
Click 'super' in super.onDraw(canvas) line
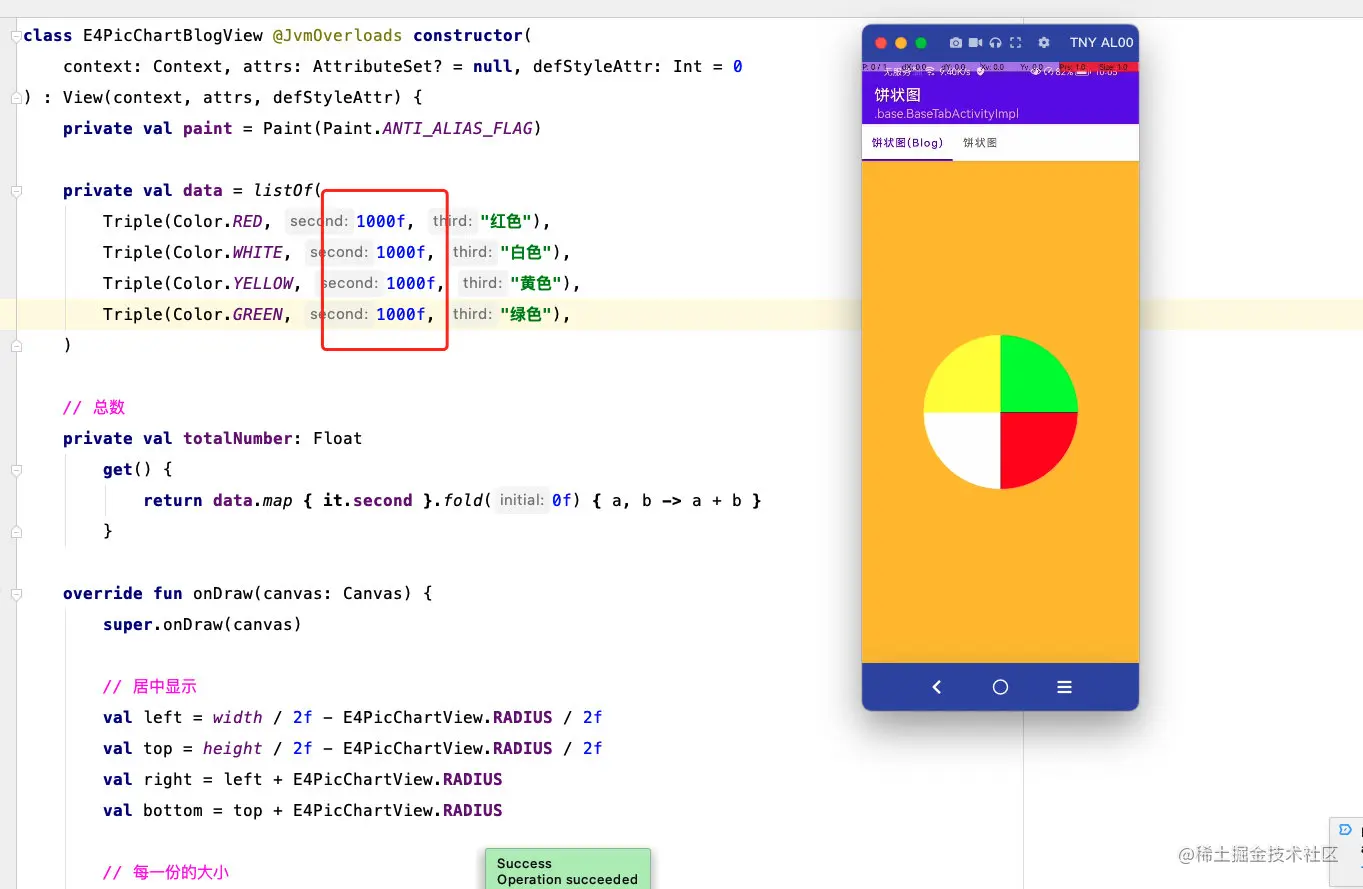click(x=127, y=625)
